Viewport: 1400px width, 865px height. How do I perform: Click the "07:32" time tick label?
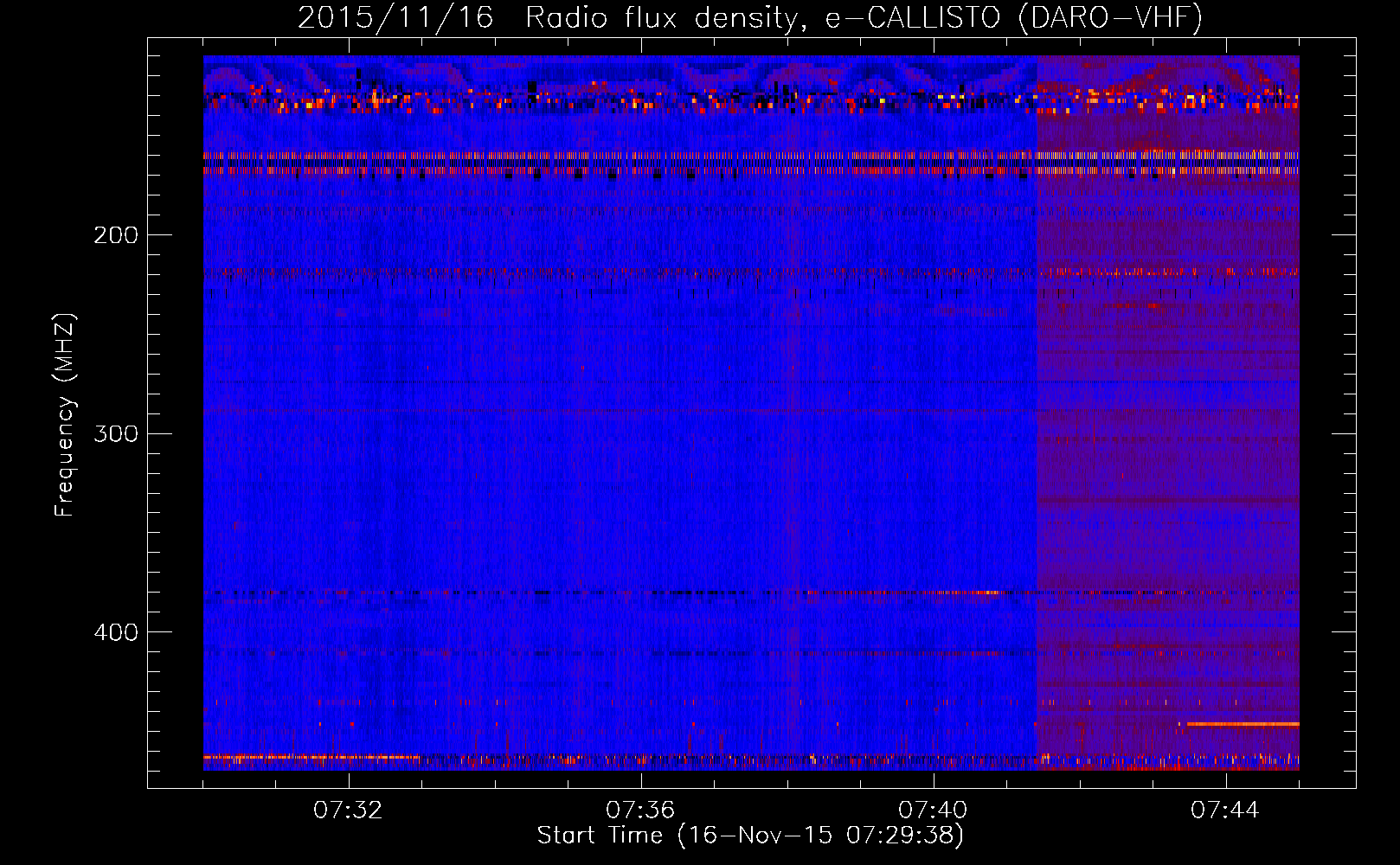click(x=348, y=811)
